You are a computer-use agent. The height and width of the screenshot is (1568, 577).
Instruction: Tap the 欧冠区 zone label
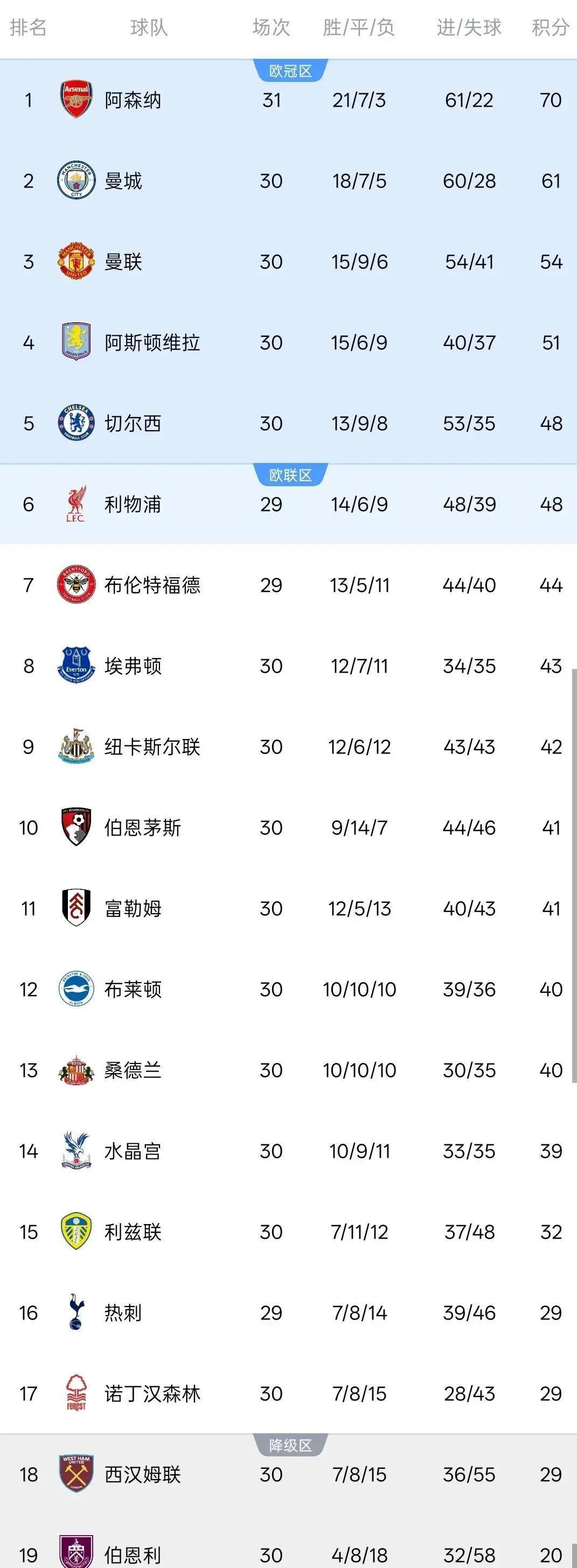click(x=290, y=71)
